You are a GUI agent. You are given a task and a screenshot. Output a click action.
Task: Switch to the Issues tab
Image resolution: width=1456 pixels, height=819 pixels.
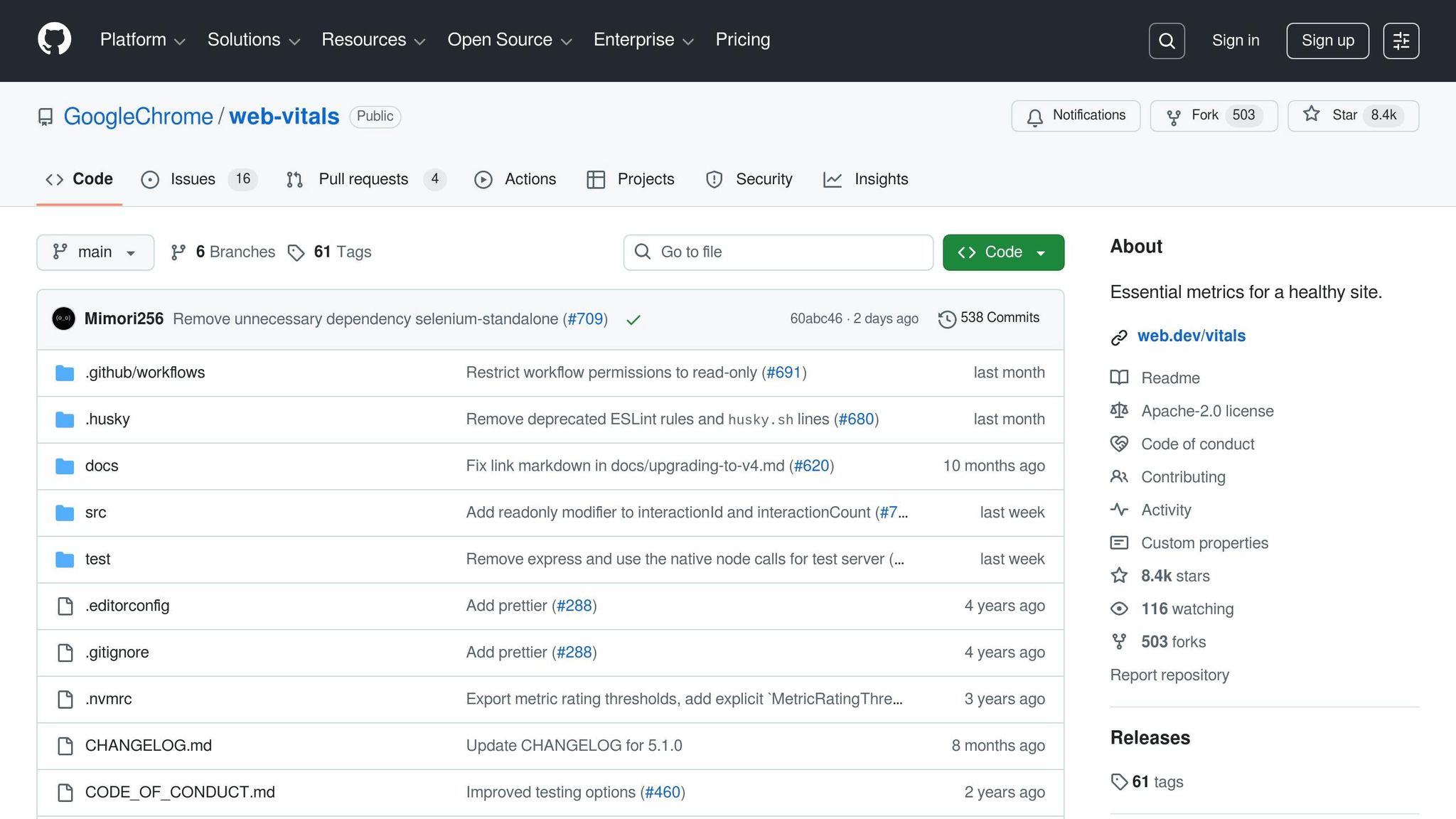[193, 179]
